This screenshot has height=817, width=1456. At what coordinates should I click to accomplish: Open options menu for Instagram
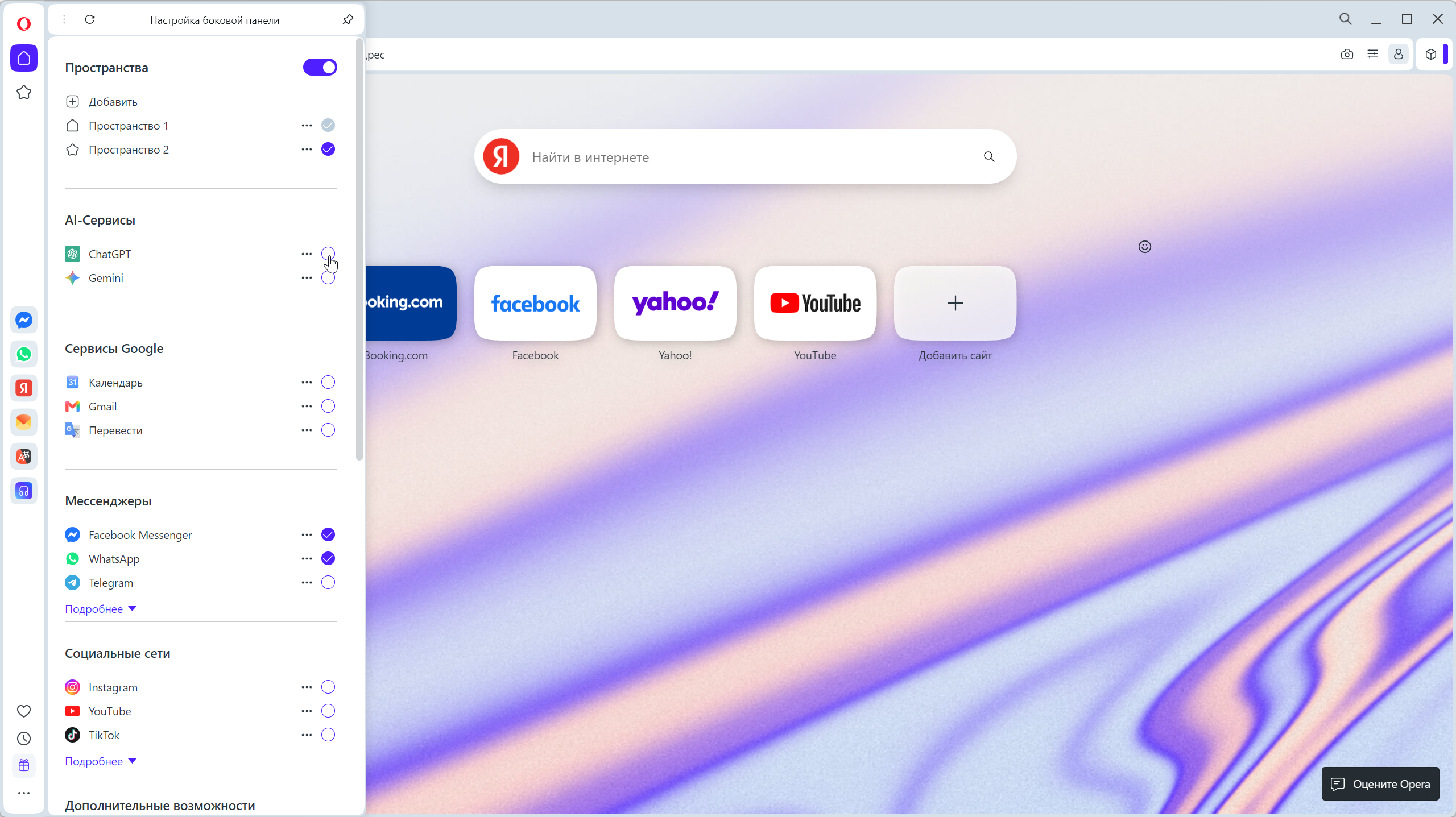click(x=307, y=687)
